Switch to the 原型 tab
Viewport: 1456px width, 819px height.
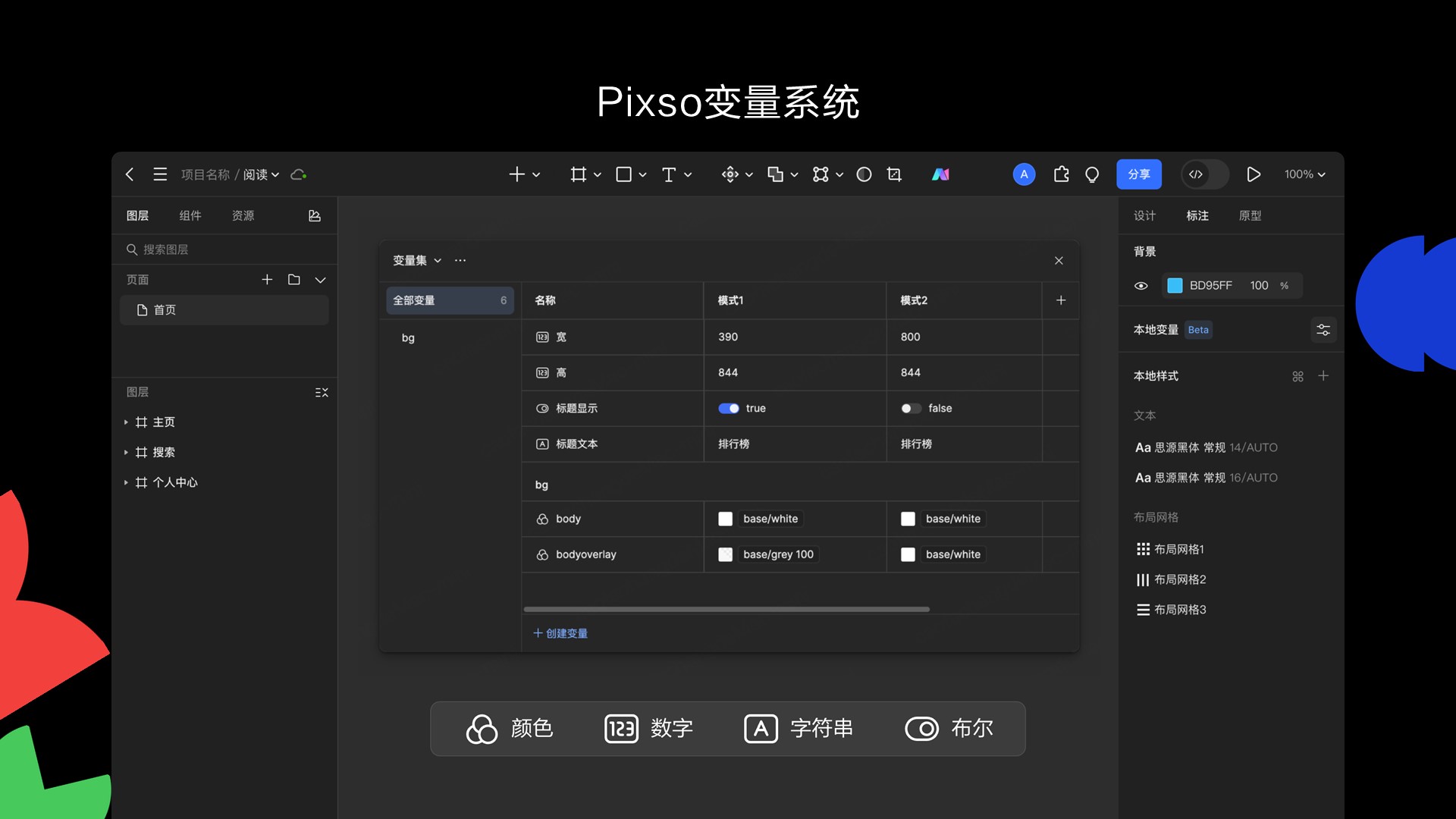point(1250,216)
